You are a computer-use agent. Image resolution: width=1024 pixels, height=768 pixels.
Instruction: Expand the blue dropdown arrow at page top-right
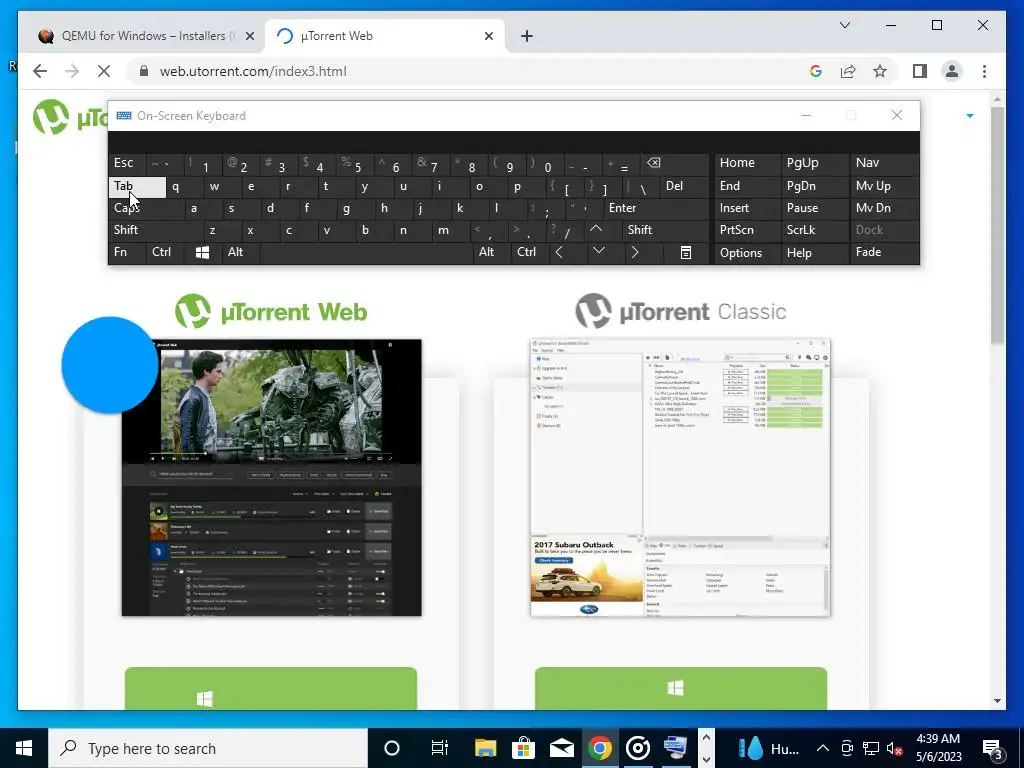pos(970,116)
